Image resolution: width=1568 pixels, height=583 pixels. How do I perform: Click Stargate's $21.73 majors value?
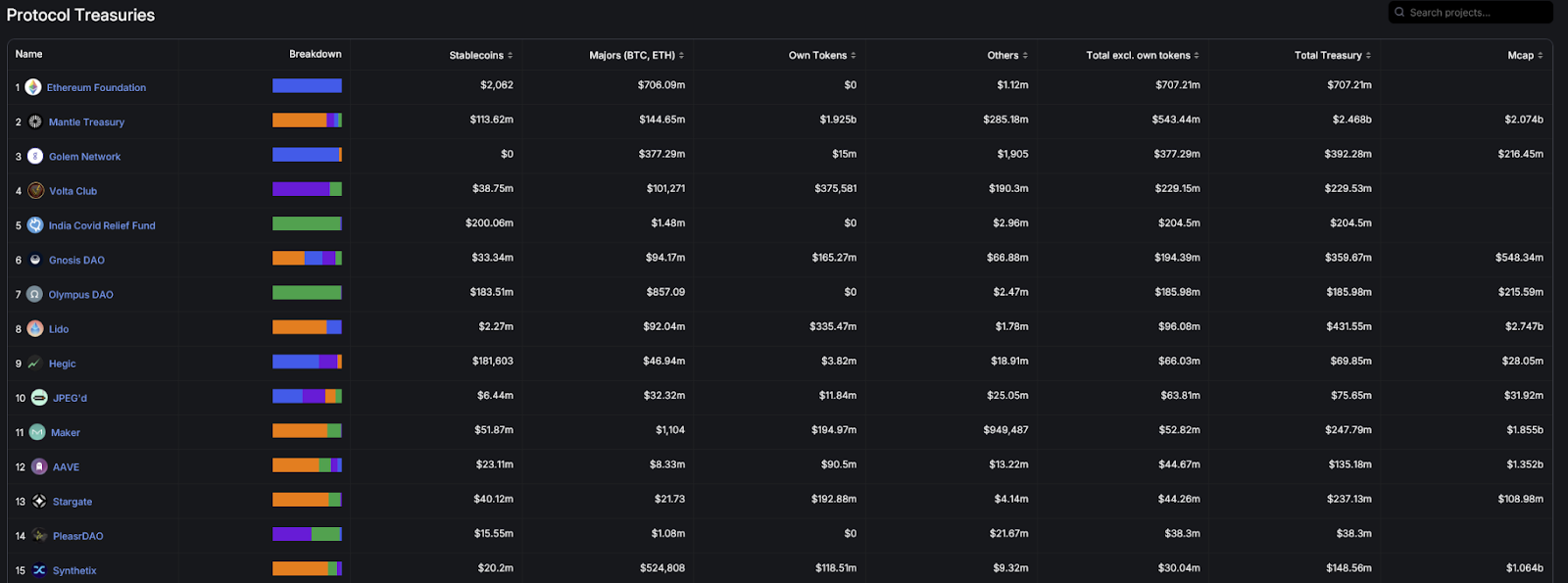669,499
